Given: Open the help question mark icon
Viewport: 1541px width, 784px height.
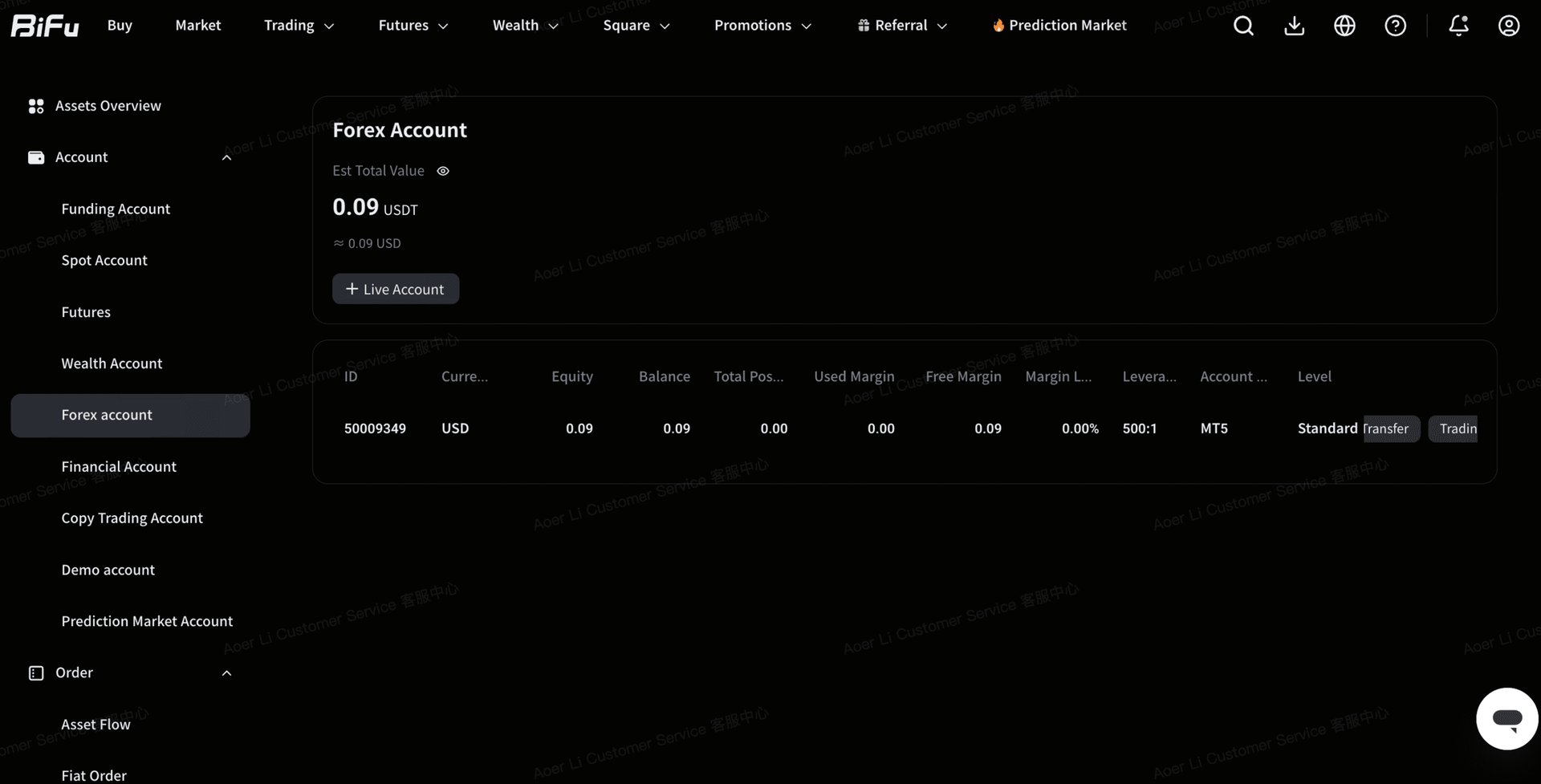Looking at the screenshot, I should (1395, 26).
